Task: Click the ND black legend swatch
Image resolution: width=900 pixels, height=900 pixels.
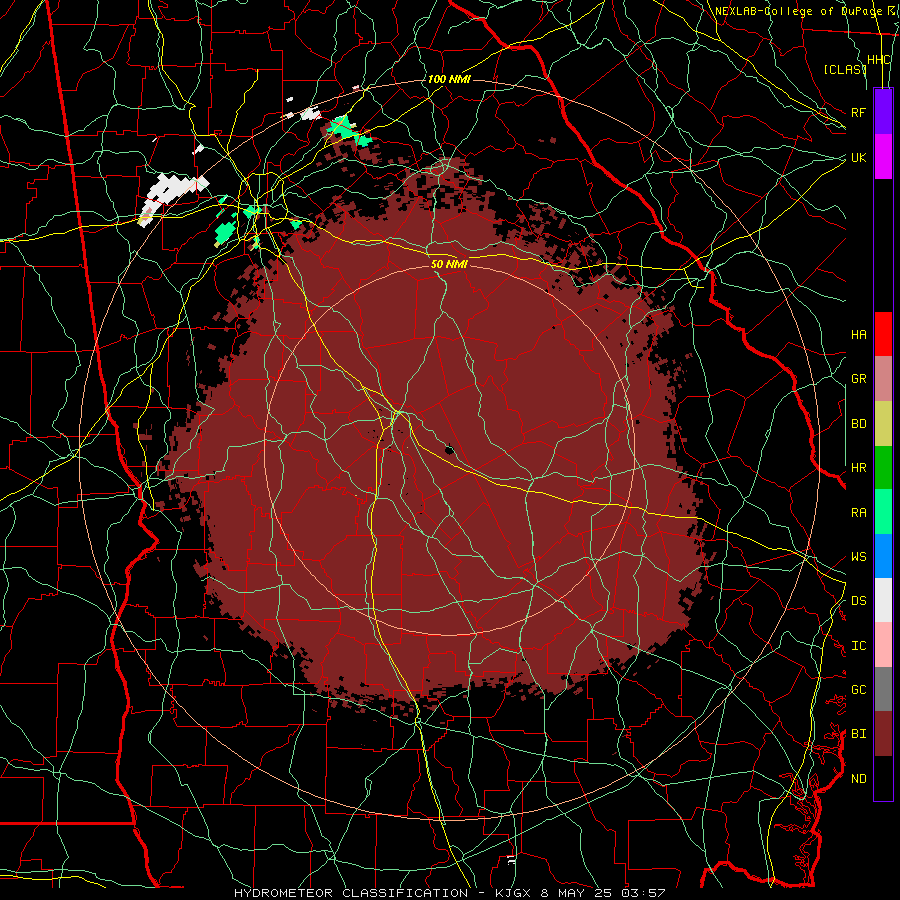Action: click(883, 778)
